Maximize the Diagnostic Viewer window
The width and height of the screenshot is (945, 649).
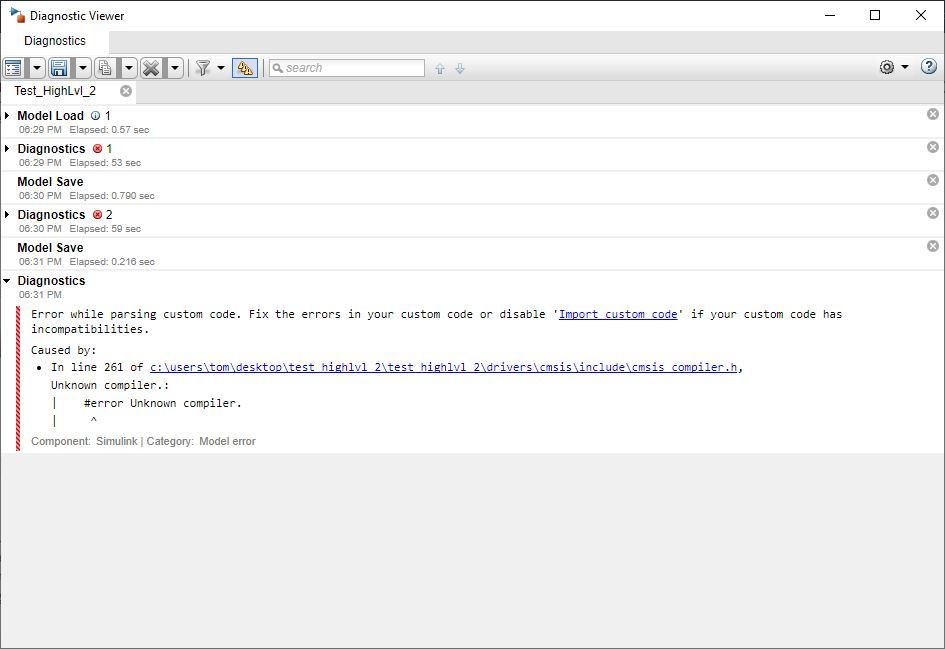[x=875, y=15]
